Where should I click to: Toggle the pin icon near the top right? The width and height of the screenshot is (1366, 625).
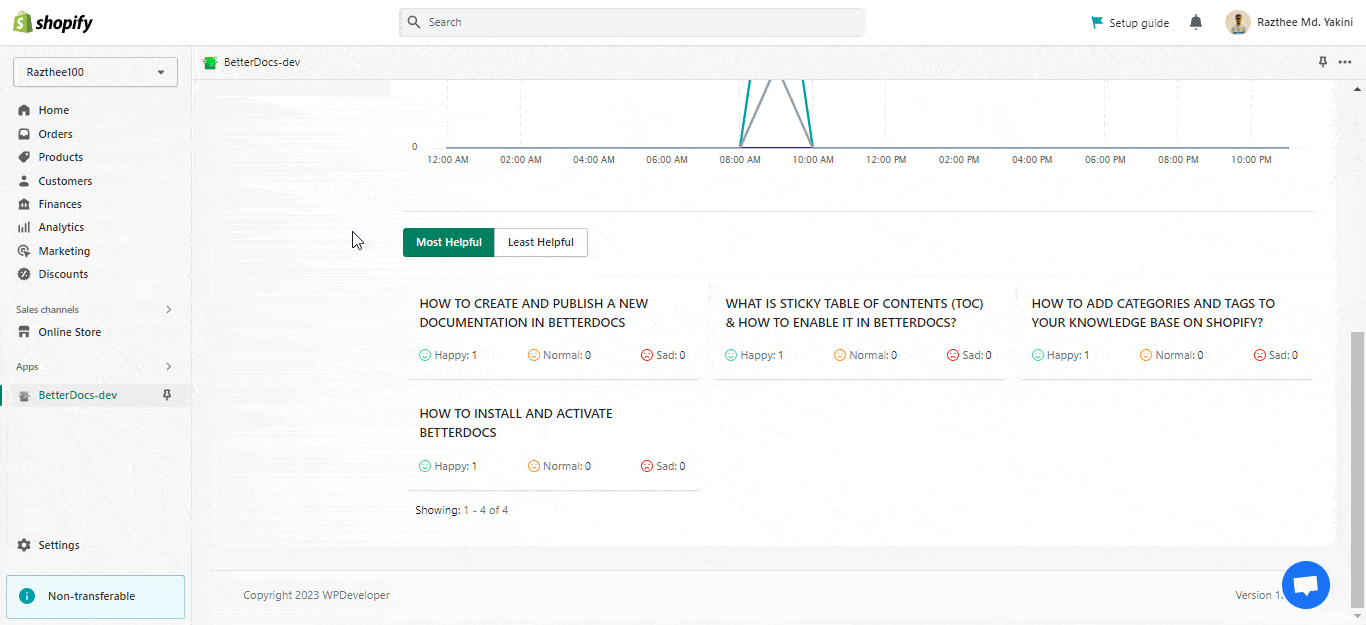pos(1322,61)
